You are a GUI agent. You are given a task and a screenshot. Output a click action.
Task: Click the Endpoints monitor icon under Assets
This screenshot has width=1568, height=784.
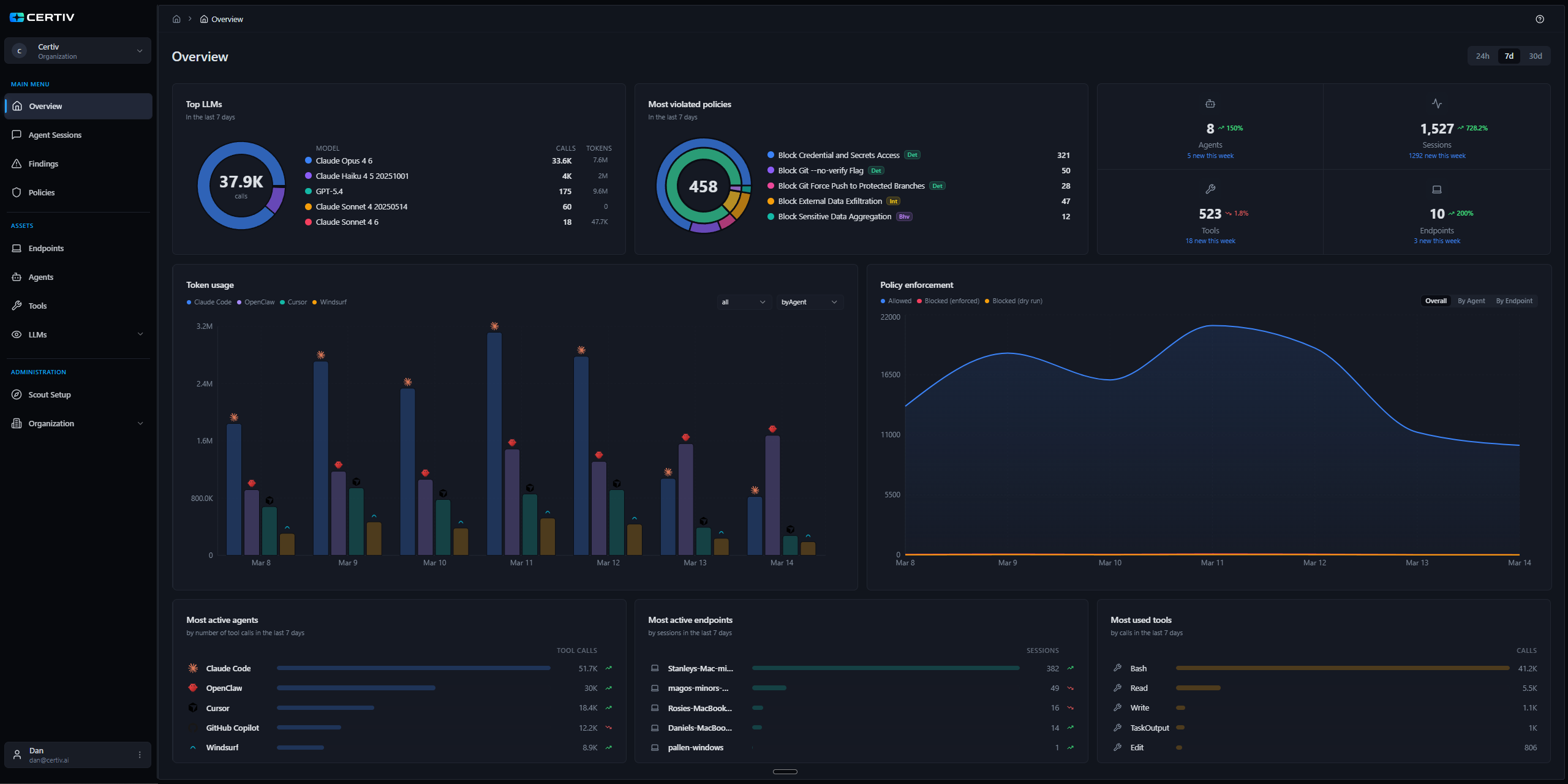pyautogui.click(x=17, y=248)
